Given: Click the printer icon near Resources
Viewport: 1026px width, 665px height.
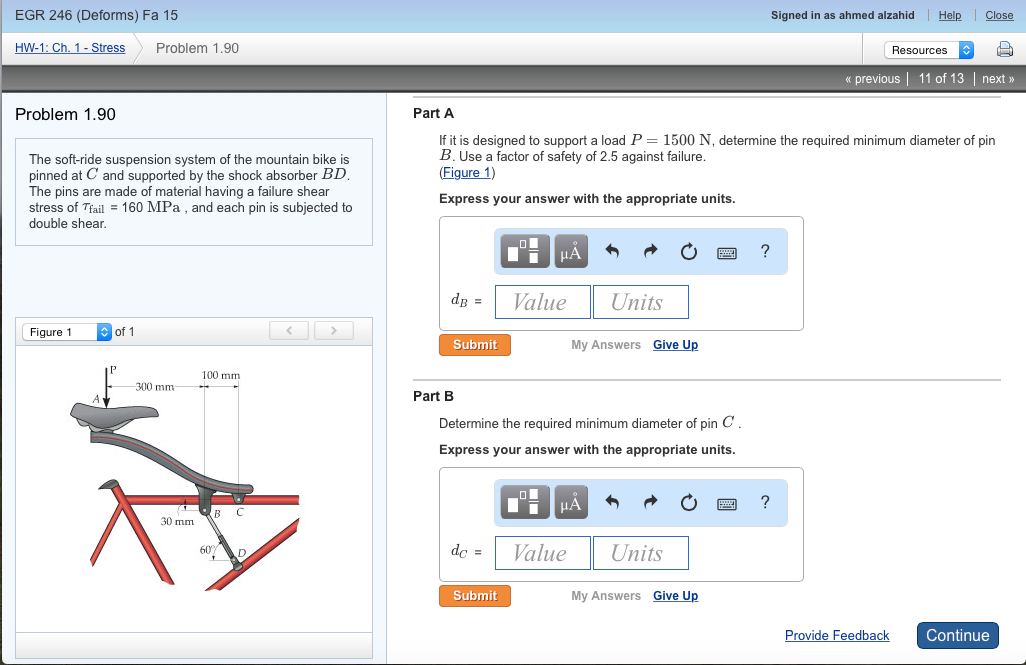Looking at the screenshot, I should coord(1004,48).
